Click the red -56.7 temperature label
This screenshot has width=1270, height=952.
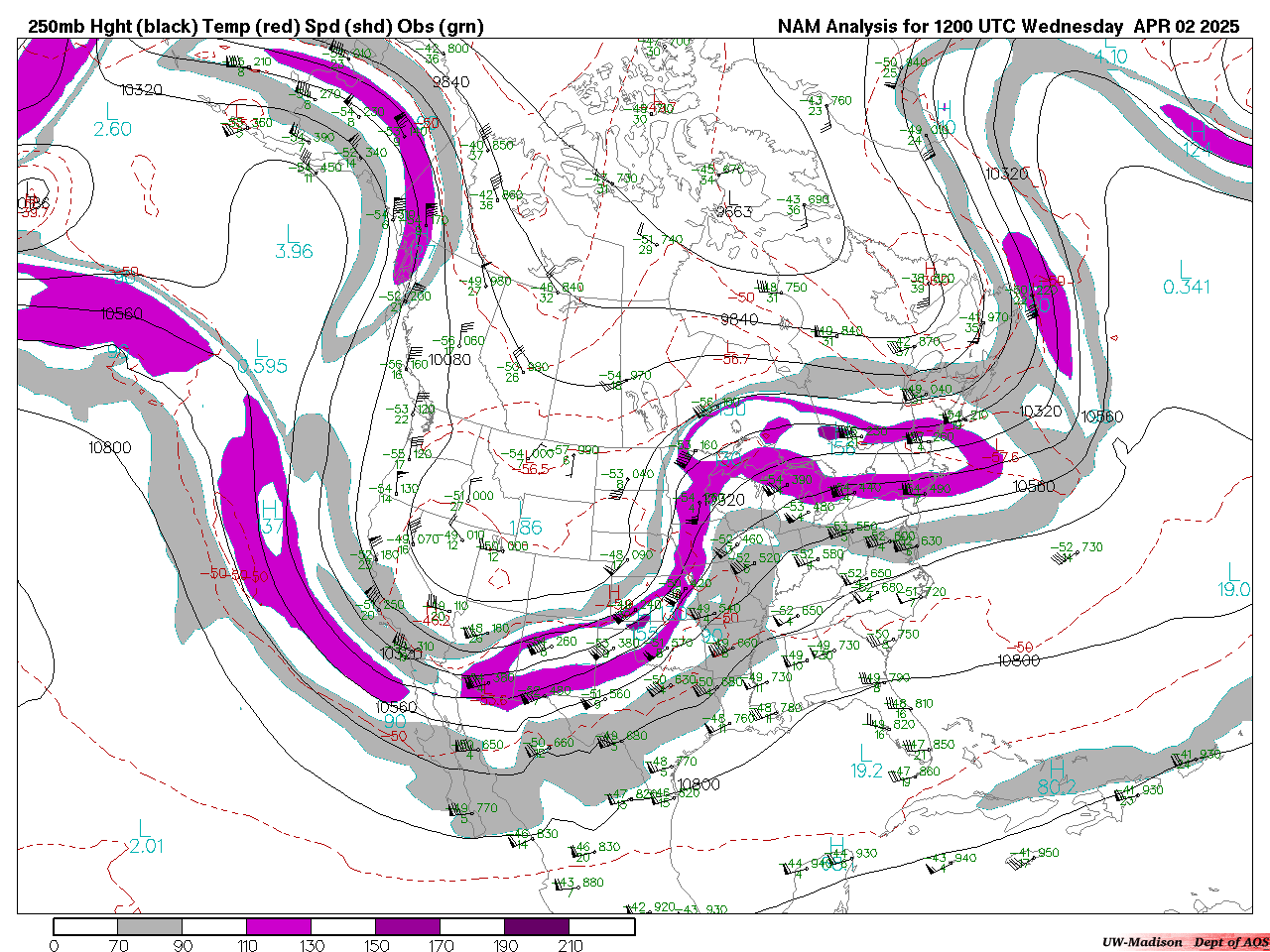(734, 359)
